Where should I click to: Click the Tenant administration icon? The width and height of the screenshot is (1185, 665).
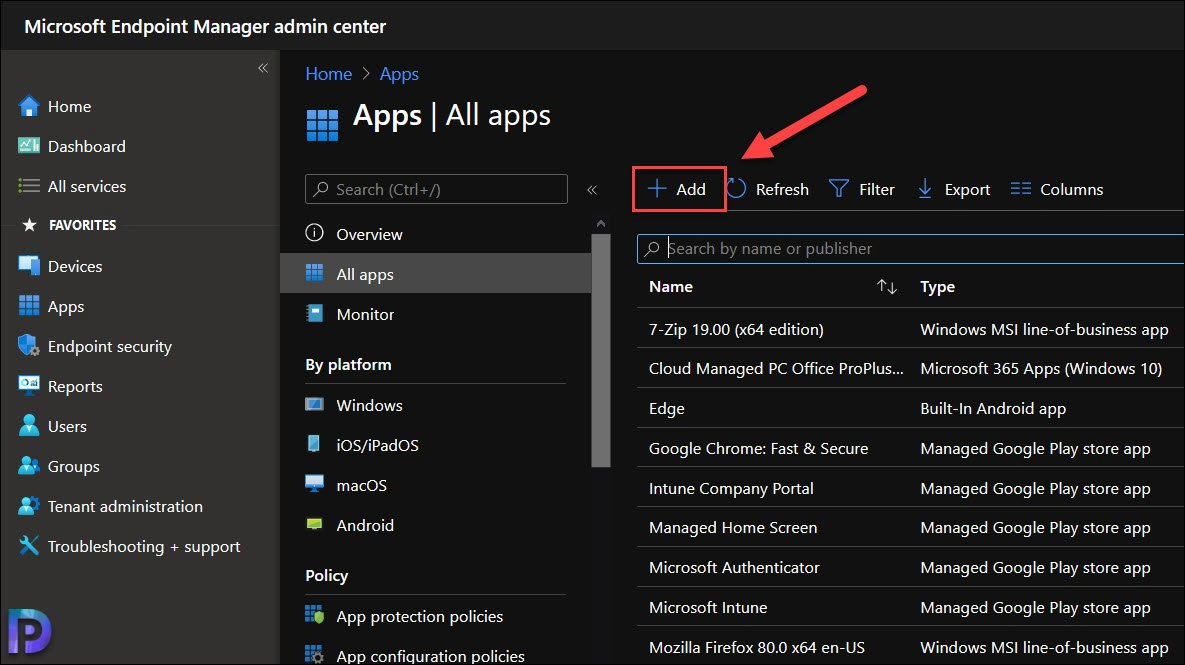pyautogui.click(x=29, y=506)
